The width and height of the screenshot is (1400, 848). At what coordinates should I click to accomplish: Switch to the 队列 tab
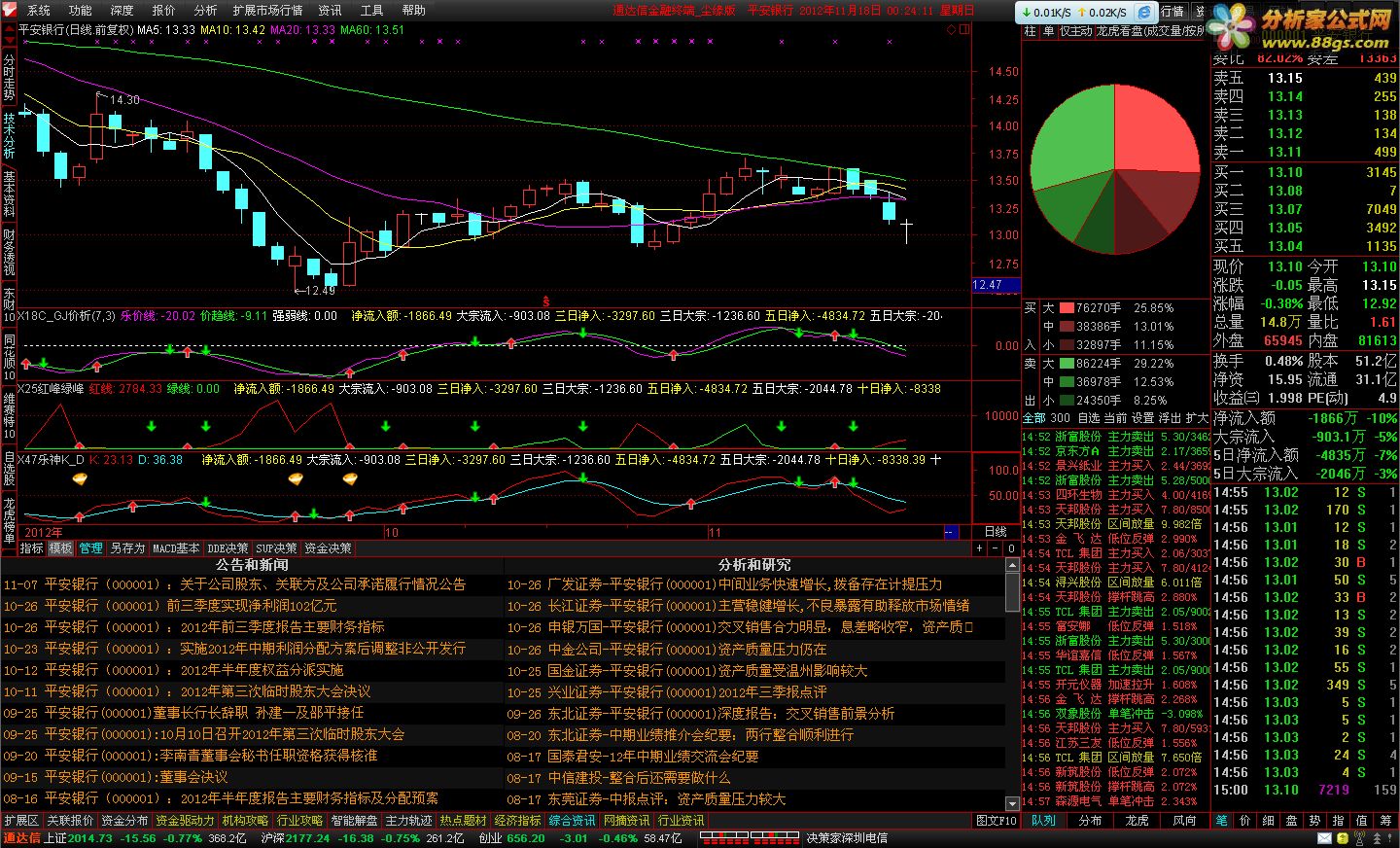point(1043,821)
